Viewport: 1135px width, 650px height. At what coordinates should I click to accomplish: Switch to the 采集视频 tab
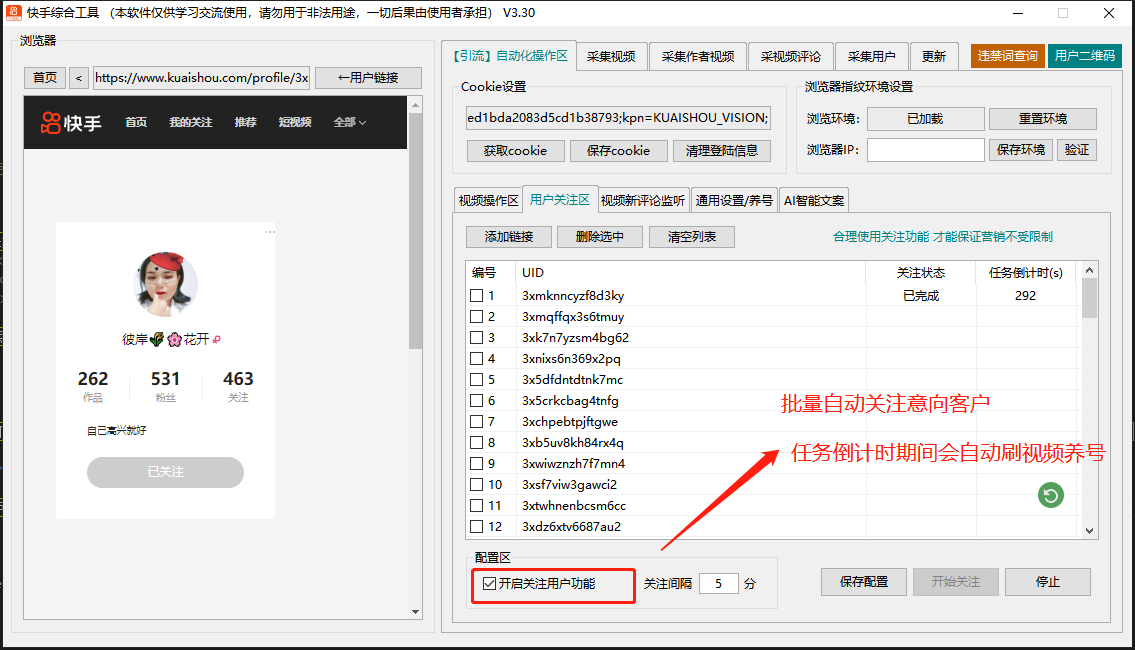[x=611, y=56]
